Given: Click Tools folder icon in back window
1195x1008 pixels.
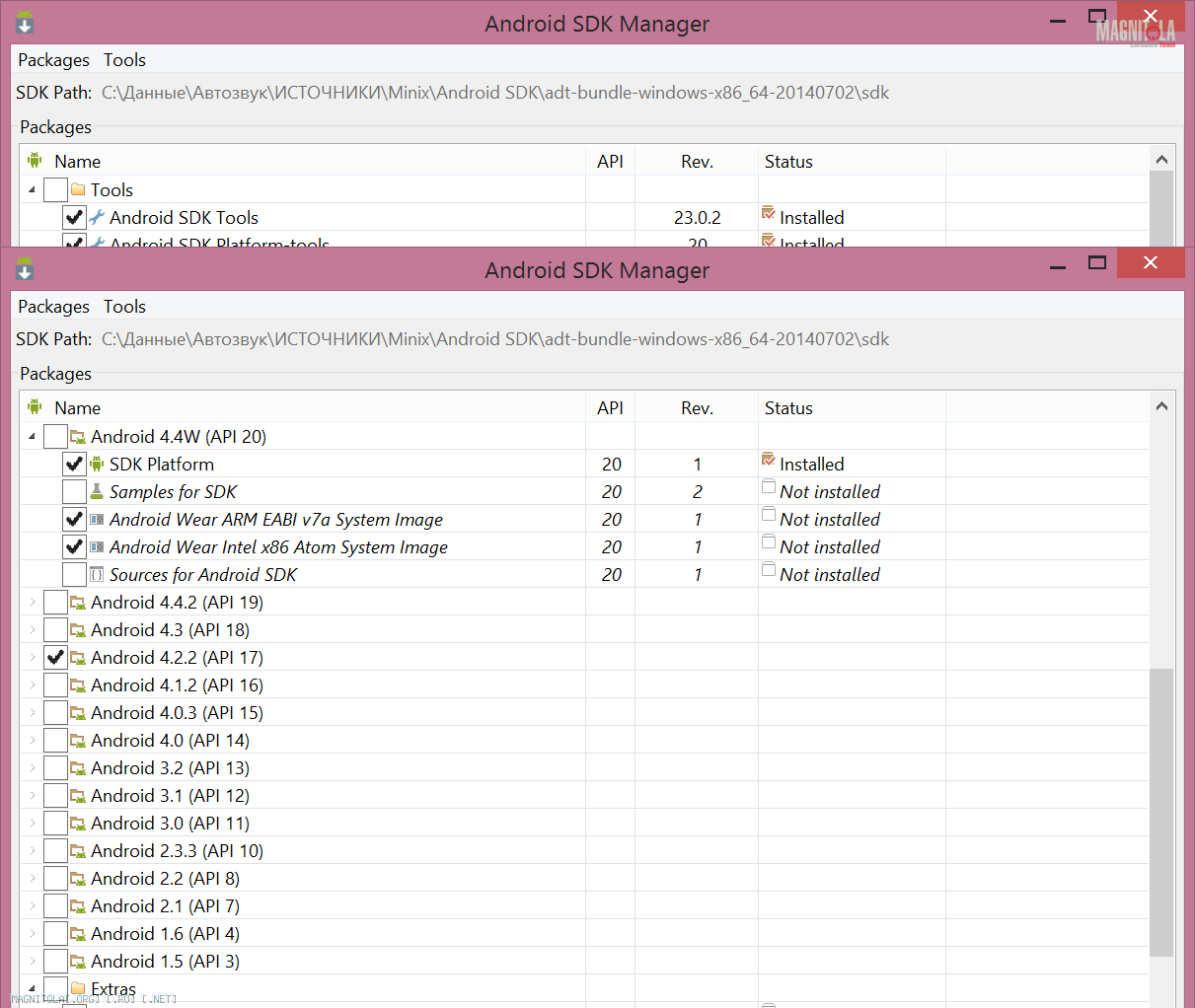Looking at the screenshot, I should [78, 189].
